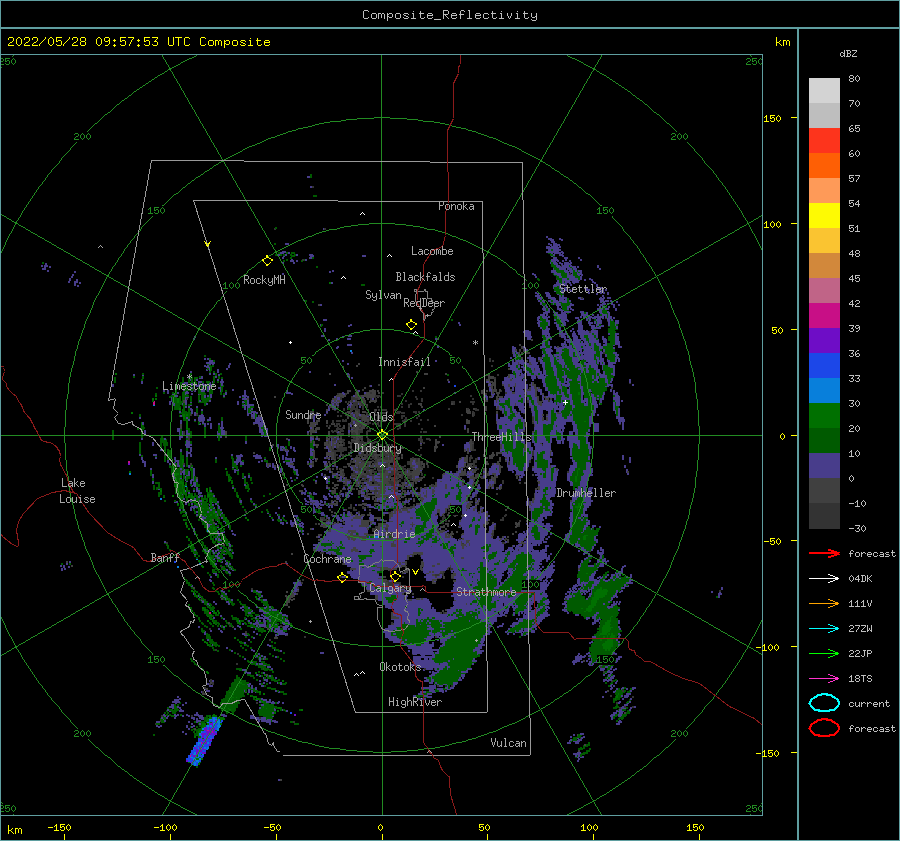Click the HighRiver city label

tap(415, 702)
